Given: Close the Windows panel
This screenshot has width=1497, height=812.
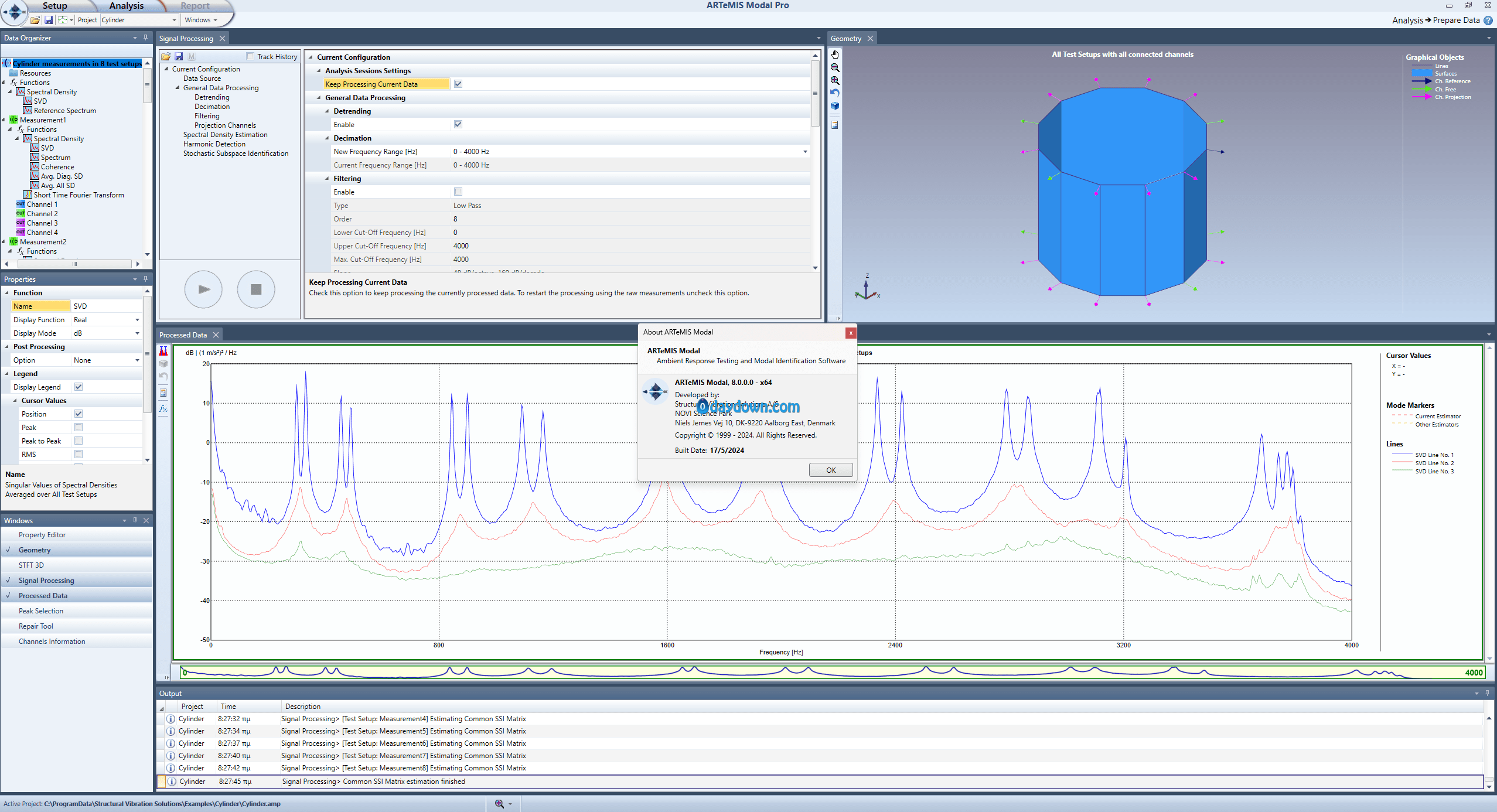Looking at the screenshot, I should 146,520.
